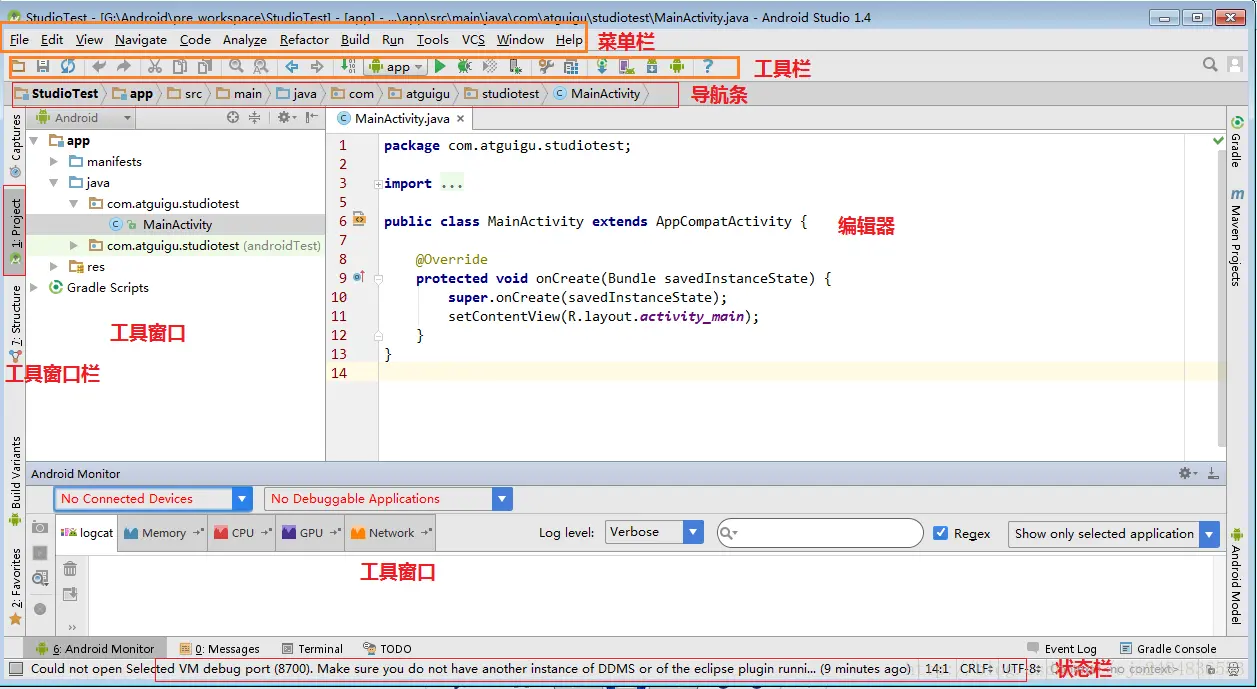Click the logcat search input field

(820, 533)
